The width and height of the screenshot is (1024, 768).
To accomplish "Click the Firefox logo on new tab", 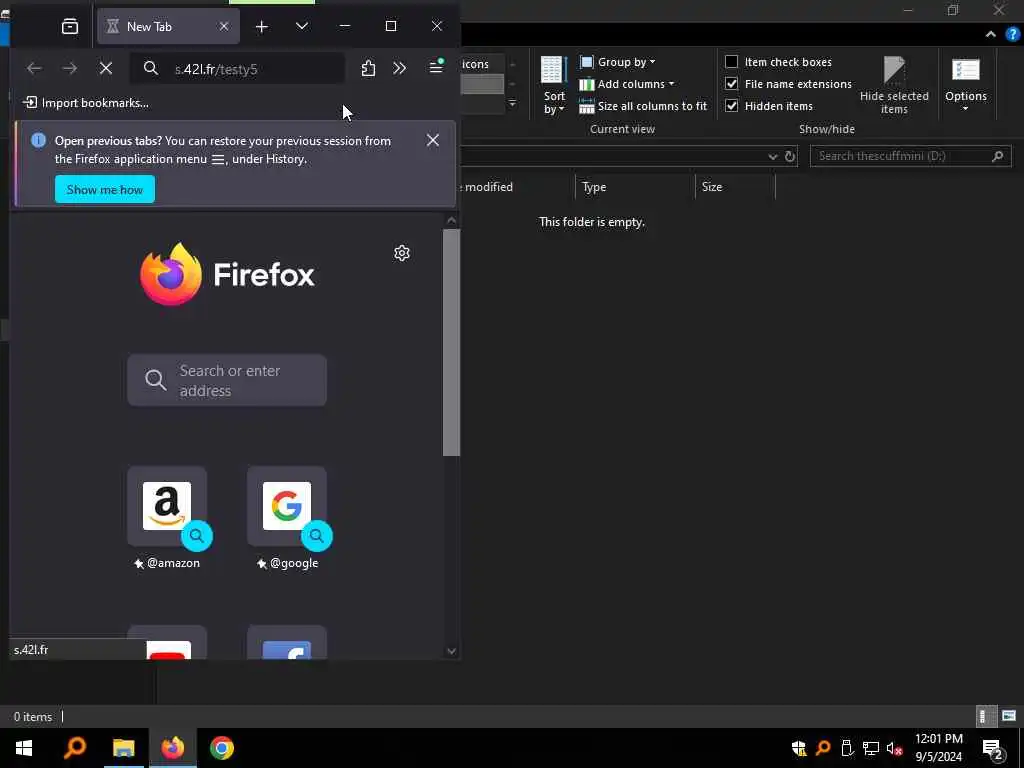I will (227, 274).
